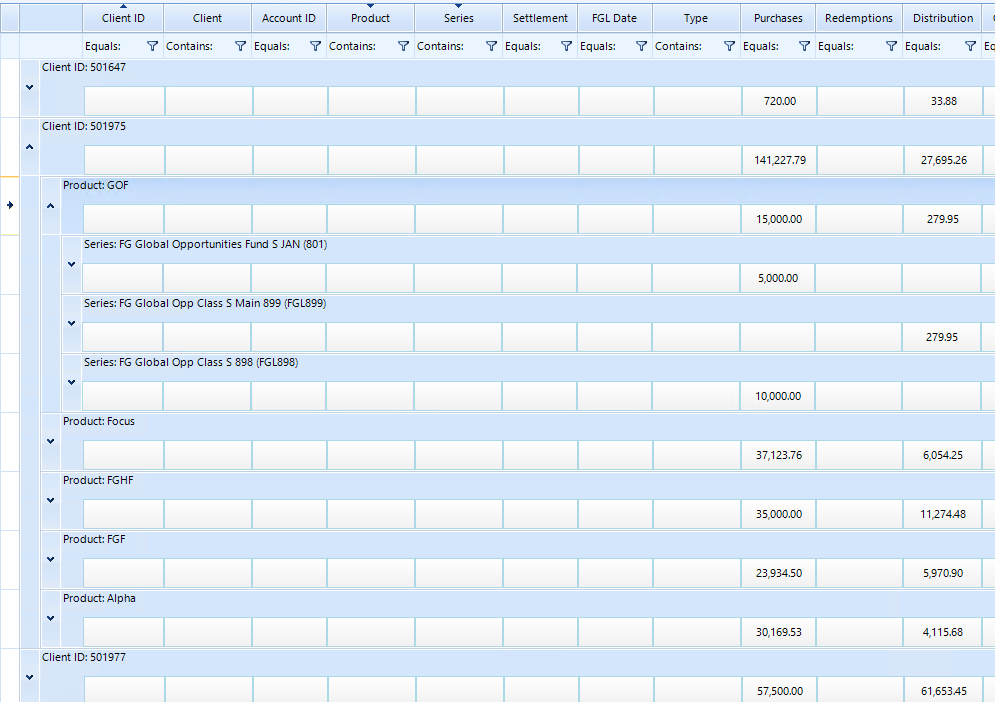Select the 6,054.25 Focus distribution cell

[x=942, y=455]
